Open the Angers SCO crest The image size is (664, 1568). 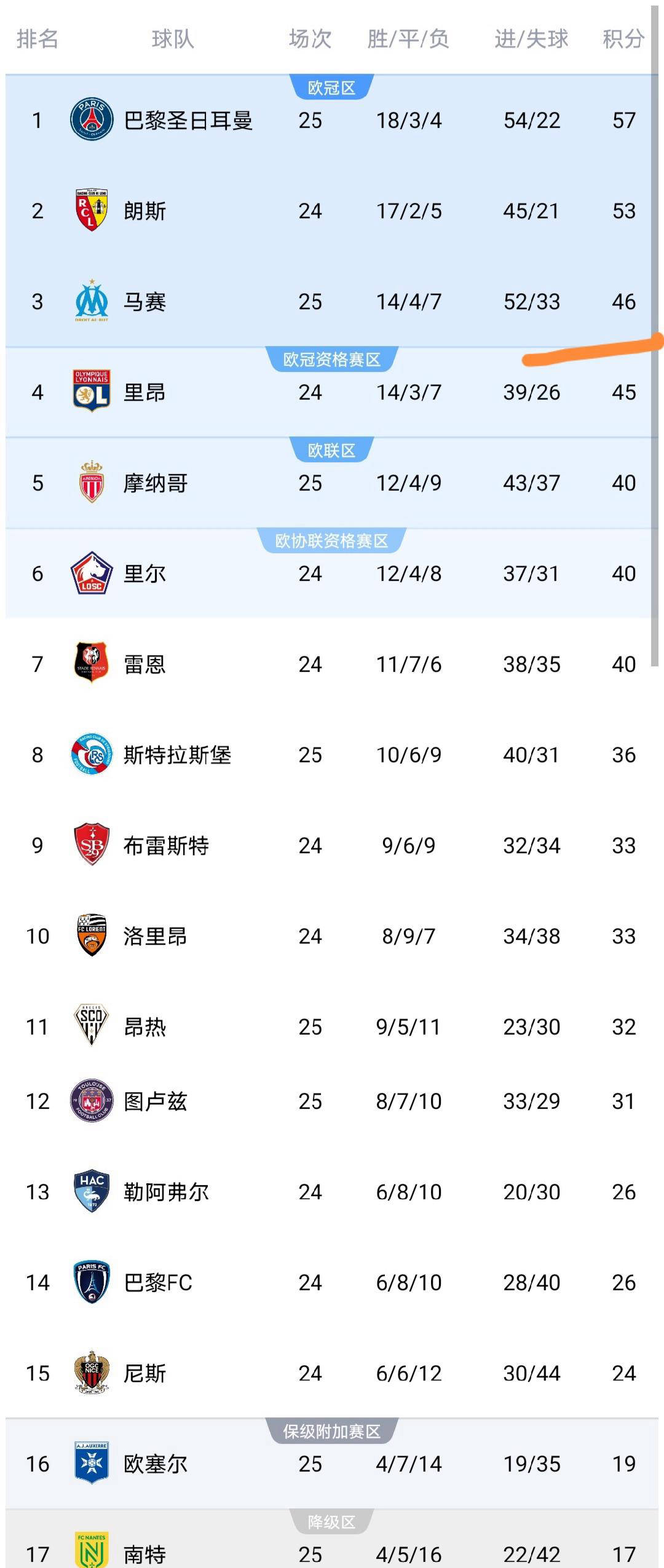coord(92,1025)
